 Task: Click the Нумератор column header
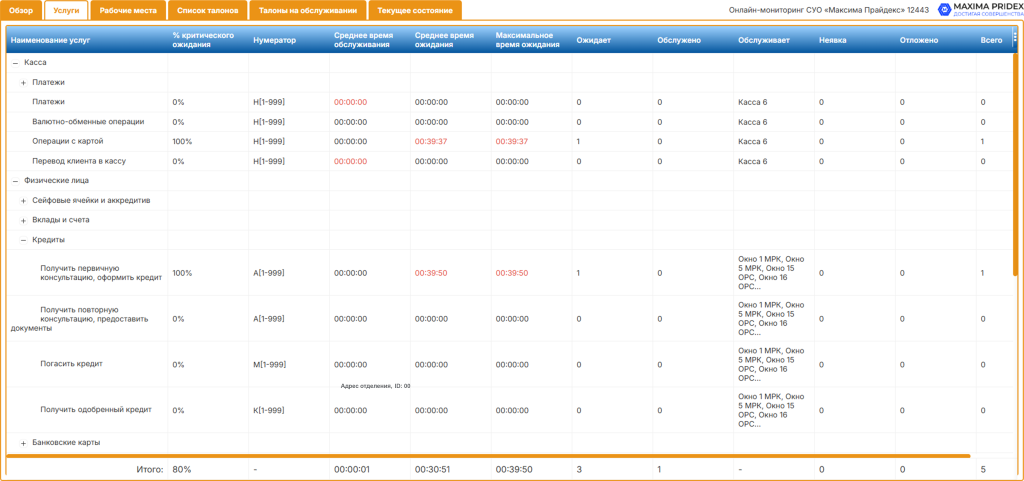(289, 40)
